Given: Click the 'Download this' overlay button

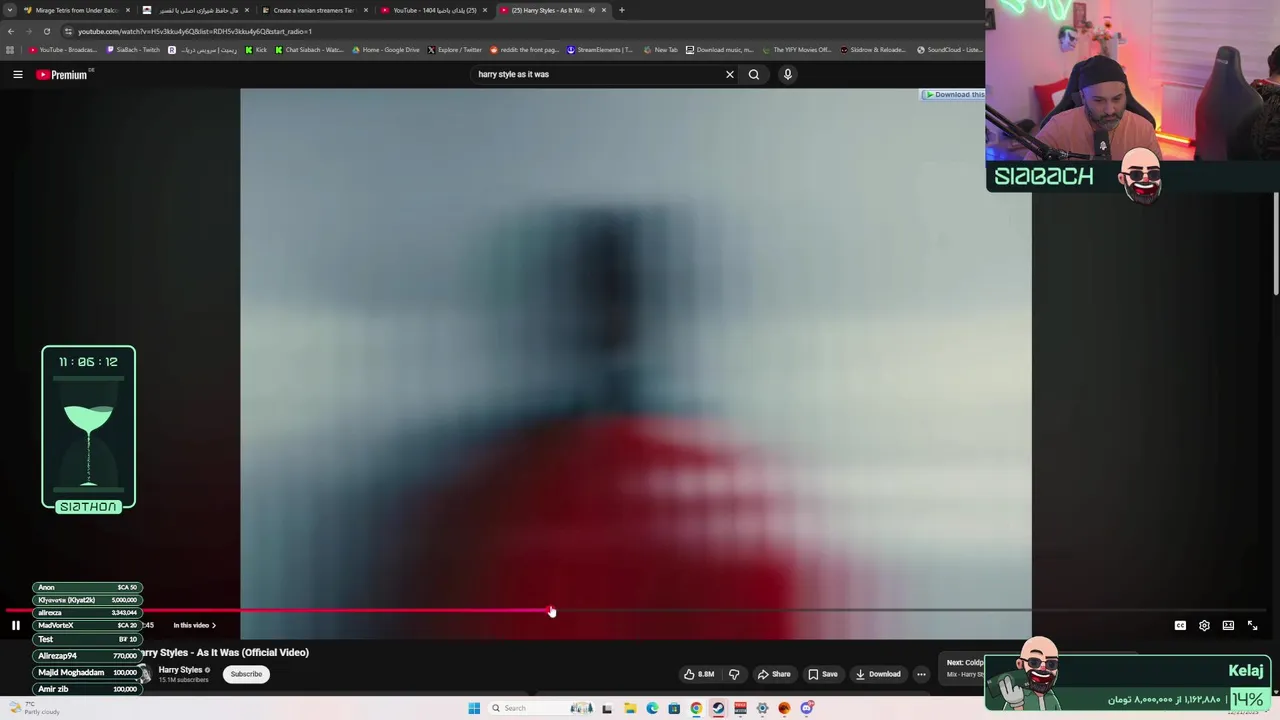Looking at the screenshot, I should point(953,95).
